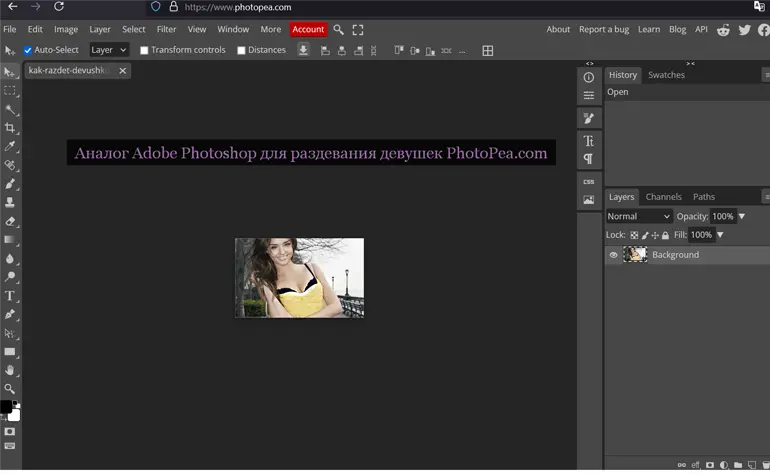Switch to the Paths tab
770x475 pixels.
[704, 196]
